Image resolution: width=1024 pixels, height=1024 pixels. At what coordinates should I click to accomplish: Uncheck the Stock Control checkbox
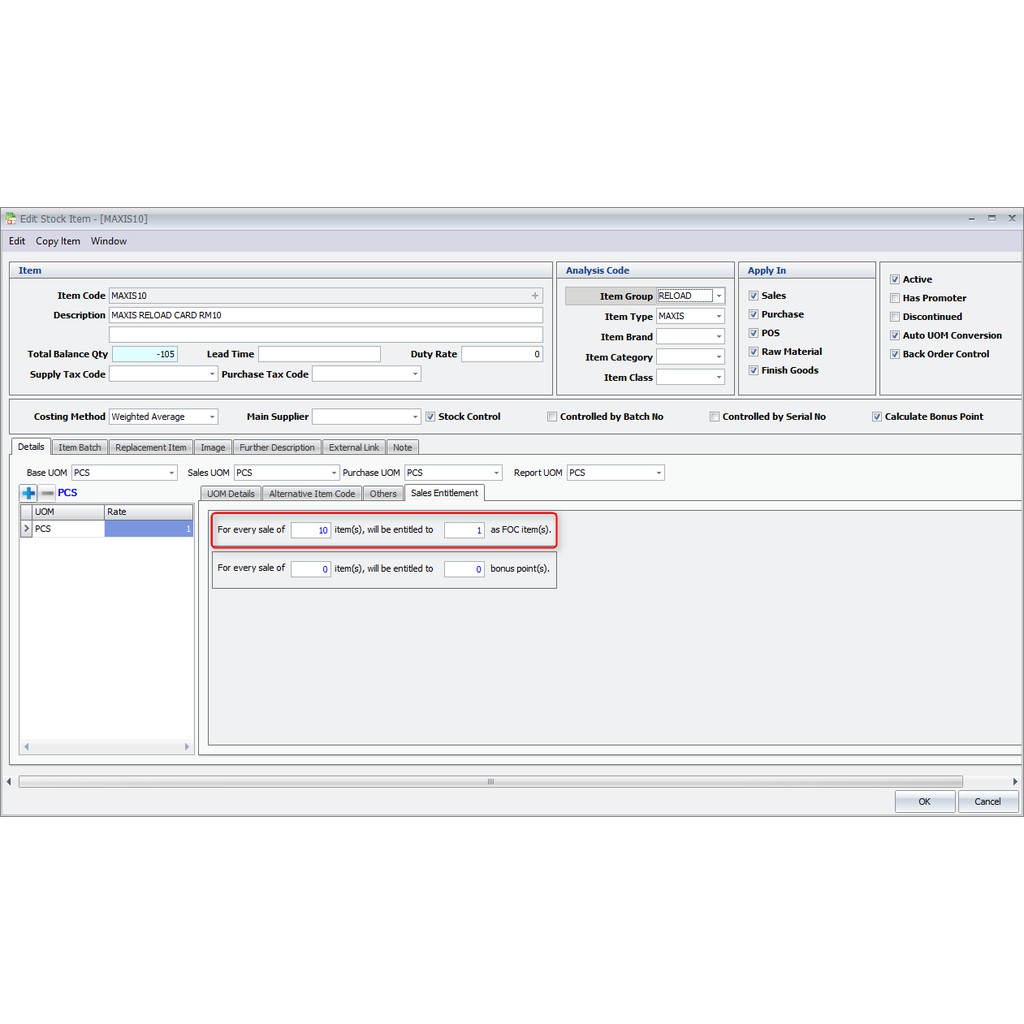(430, 417)
